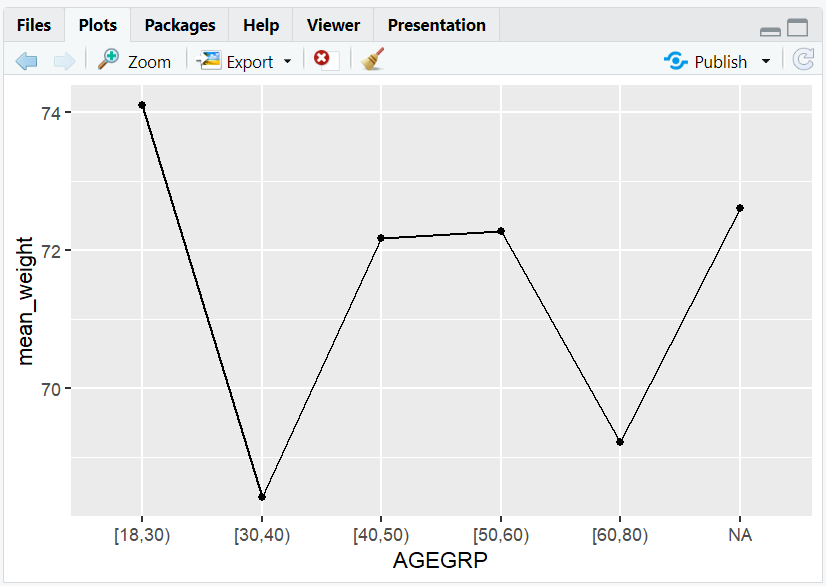This screenshot has height=586, width=826.
Task: Click the data point above NA
Action: coord(740,208)
